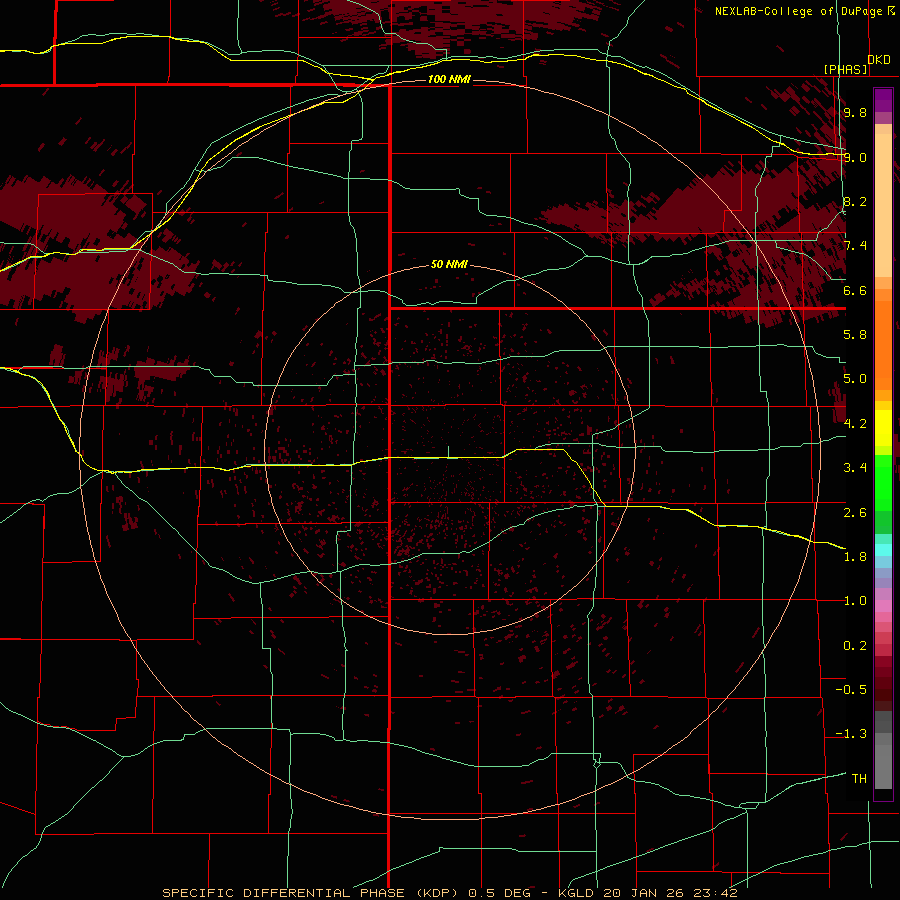
Task: Select the 6.6 scale value
Action: 855,290
